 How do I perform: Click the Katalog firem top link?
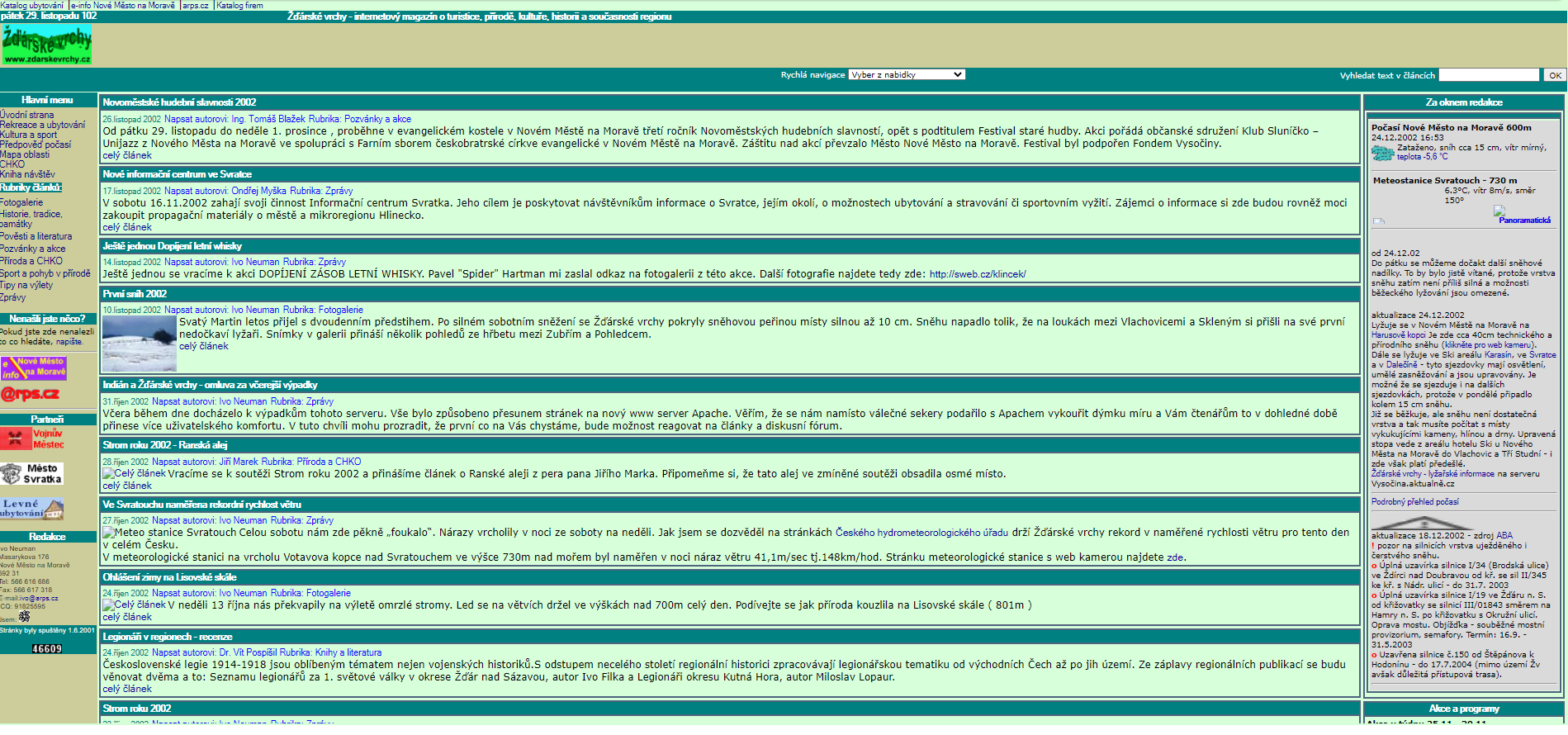[x=239, y=5]
